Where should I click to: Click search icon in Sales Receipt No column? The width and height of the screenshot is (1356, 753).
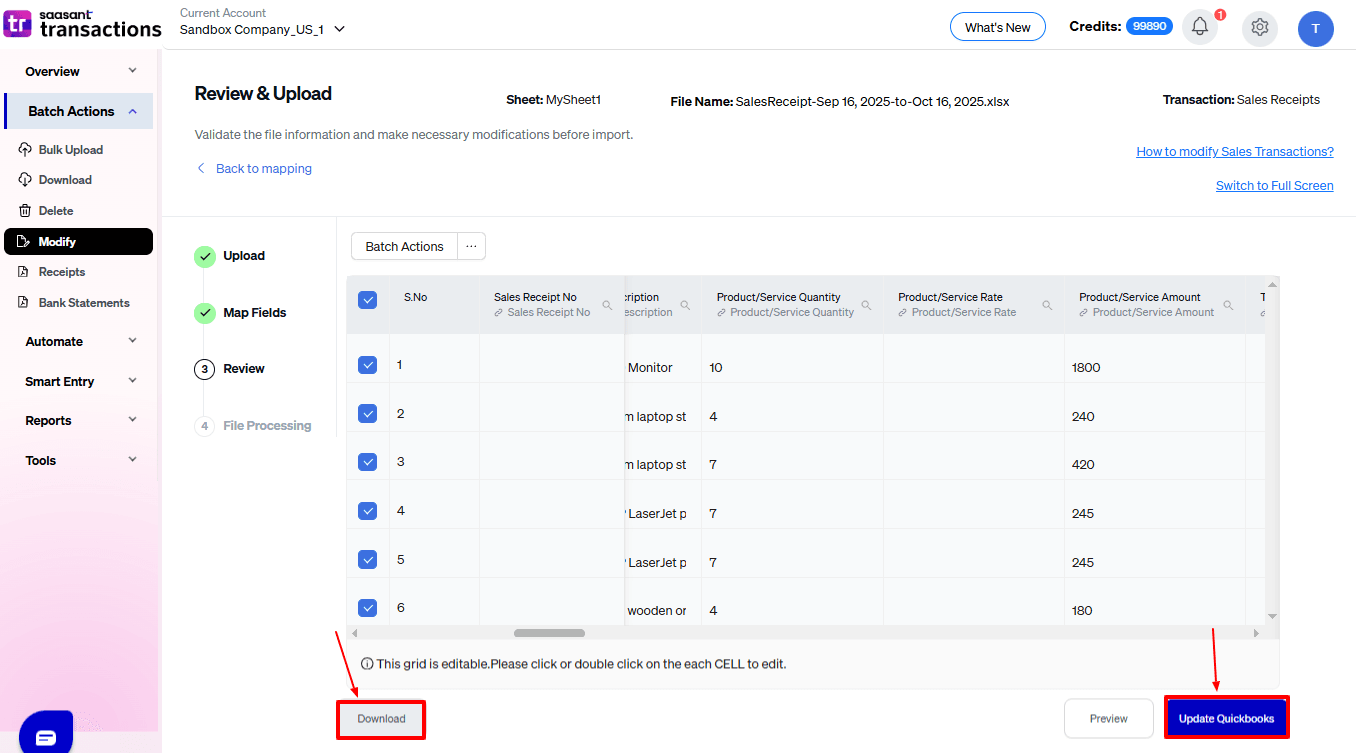[607, 305]
